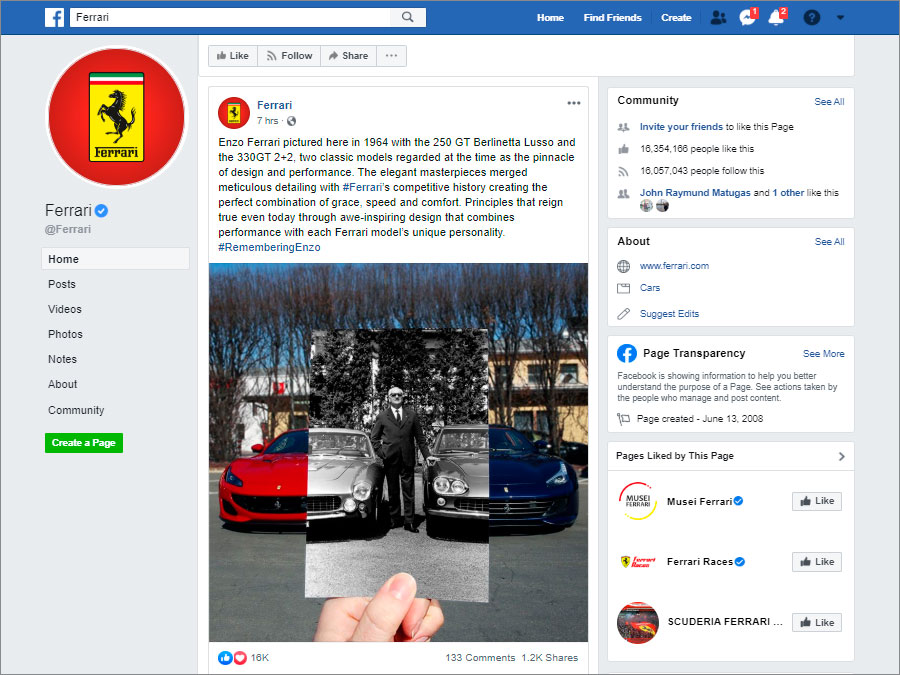Open www.ferrari.com website link

(674, 266)
